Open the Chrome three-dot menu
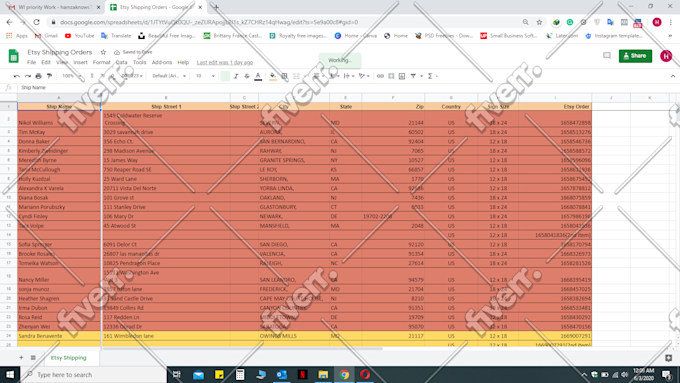 pyautogui.click(x=671, y=22)
